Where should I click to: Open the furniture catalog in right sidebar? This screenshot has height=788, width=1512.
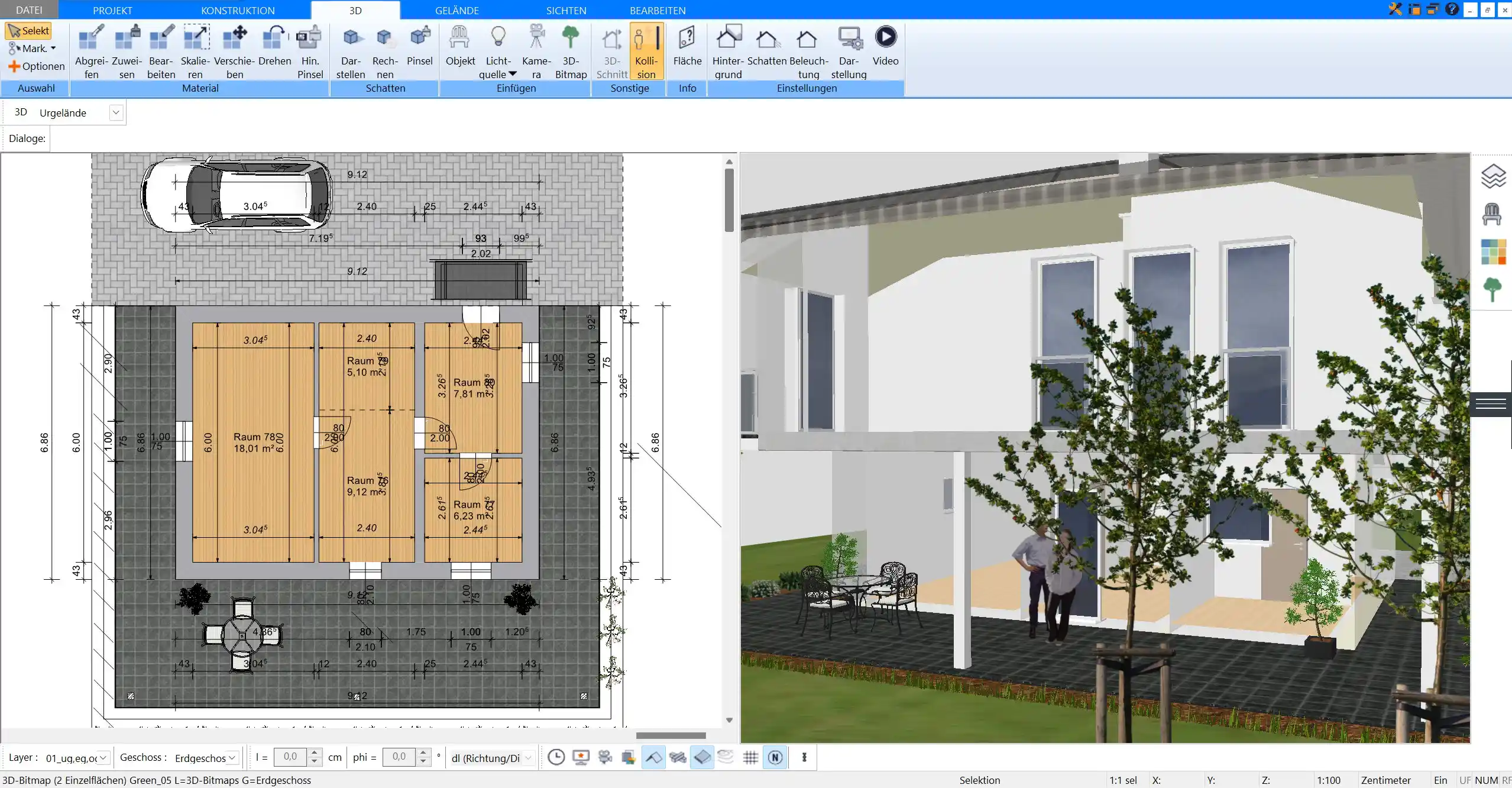pos(1491,214)
